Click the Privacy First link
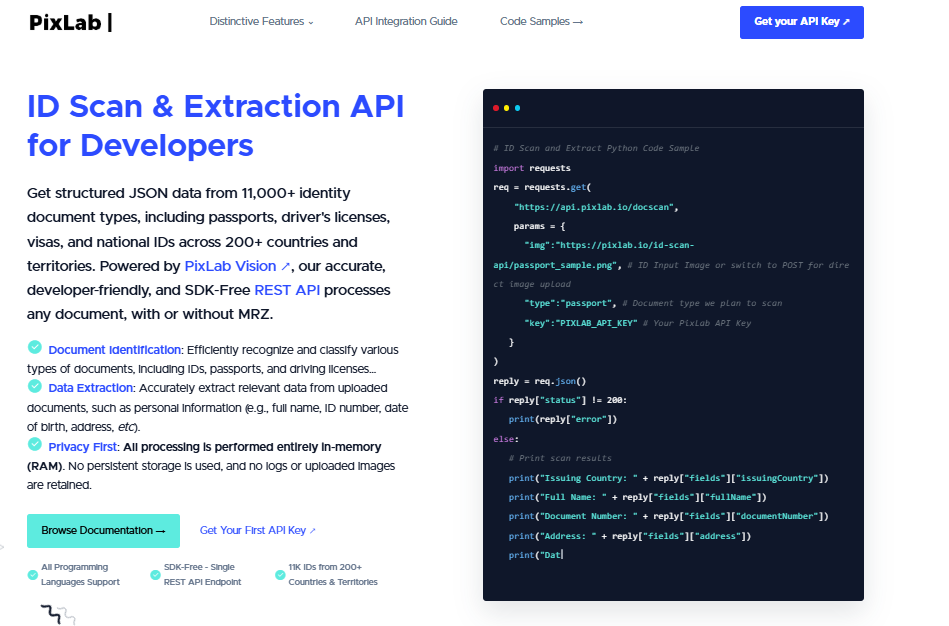Image resolution: width=949 pixels, height=626 pixels. pos(82,447)
